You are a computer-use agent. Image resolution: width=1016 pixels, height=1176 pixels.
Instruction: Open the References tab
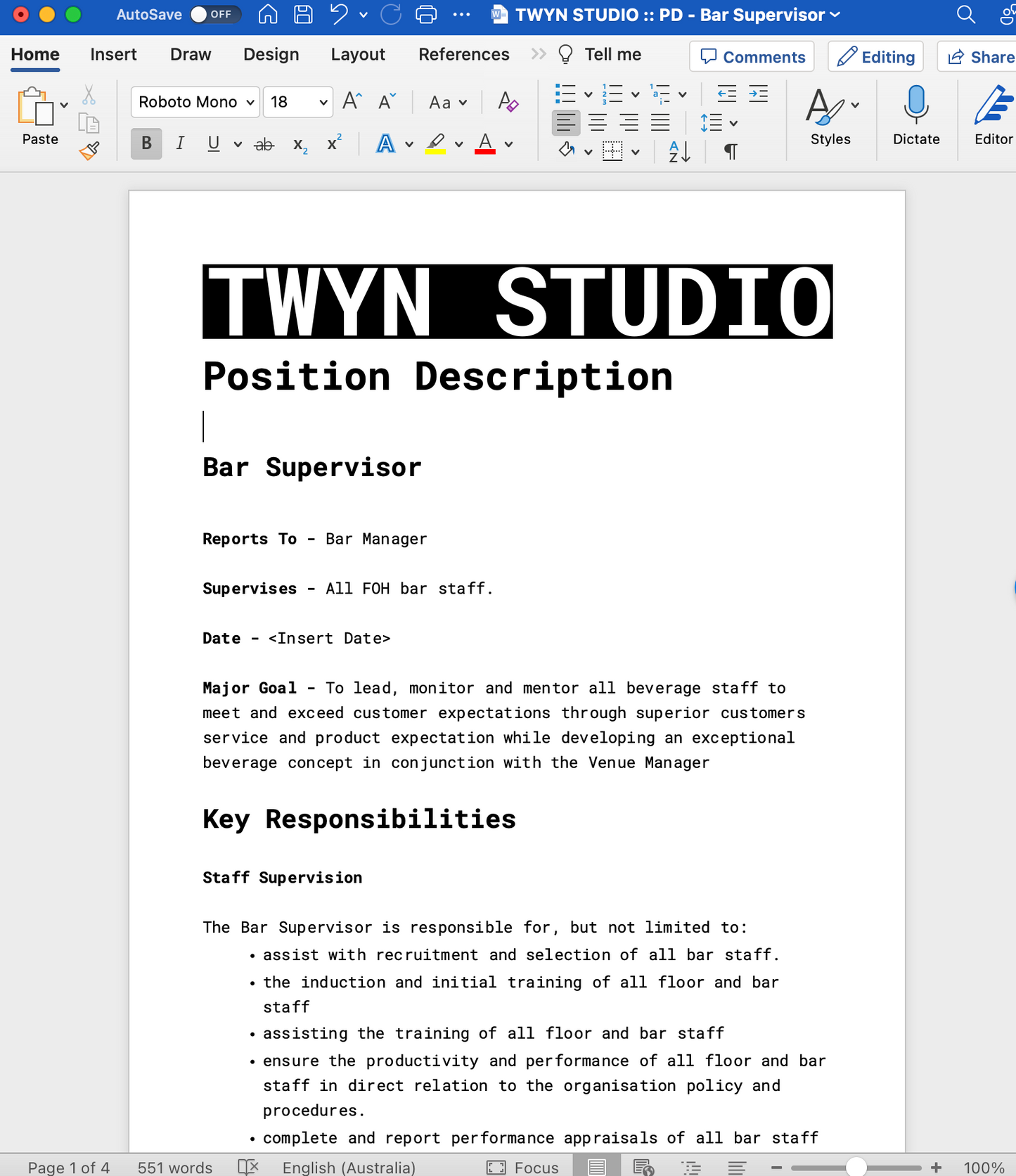(x=464, y=54)
